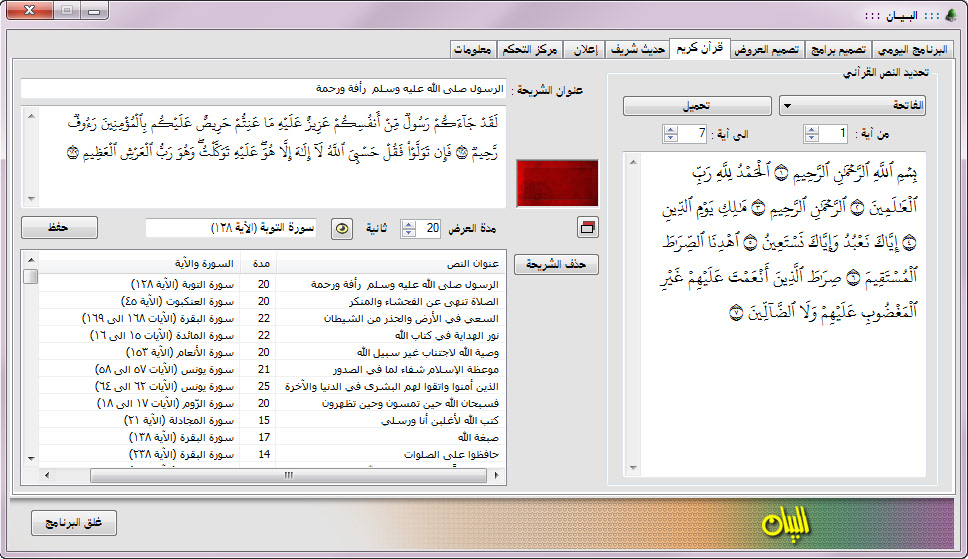
Task: Select row موعظة الإسلام شفاء لما في الصدور
Action: [272, 369]
